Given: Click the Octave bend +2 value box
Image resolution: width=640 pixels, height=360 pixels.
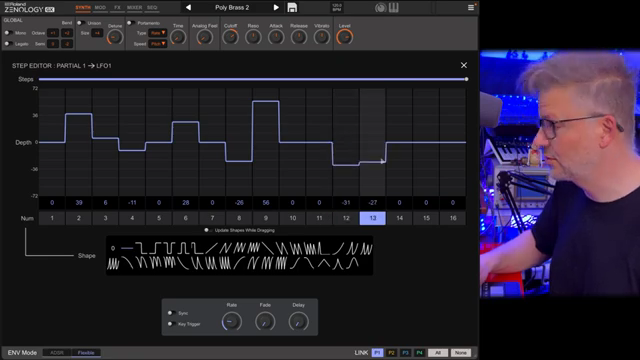Looking at the screenshot, I should tap(67, 33).
